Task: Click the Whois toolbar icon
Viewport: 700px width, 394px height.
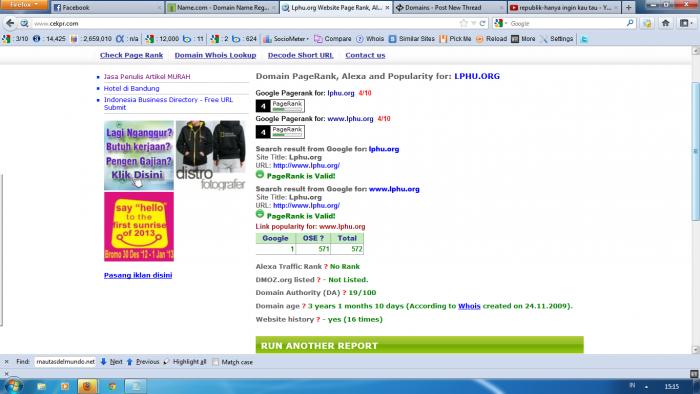Action: point(370,39)
